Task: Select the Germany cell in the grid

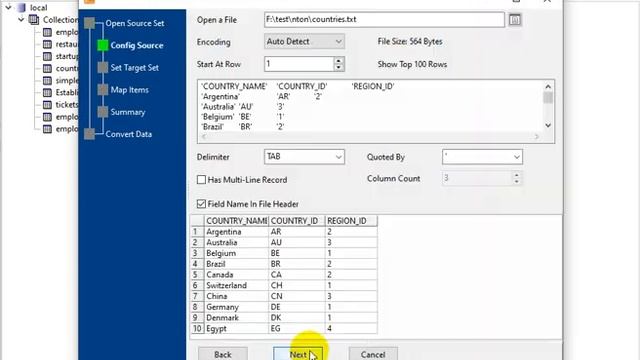Action: click(x=236, y=307)
